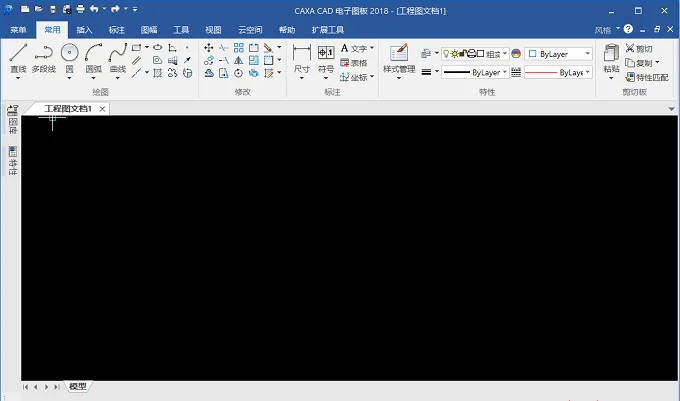Screen dimensions: 680x401
Task: Expand the 复制 copy dropdown arrow
Action: click(x=657, y=63)
